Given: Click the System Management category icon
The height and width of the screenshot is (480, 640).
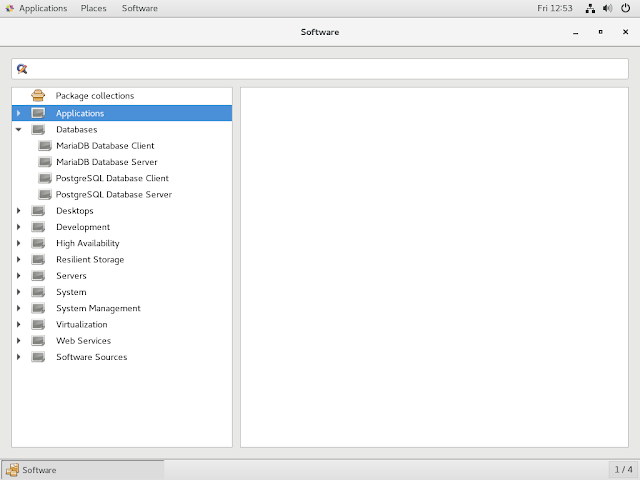Looking at the screenshot, I should (38, 308).
